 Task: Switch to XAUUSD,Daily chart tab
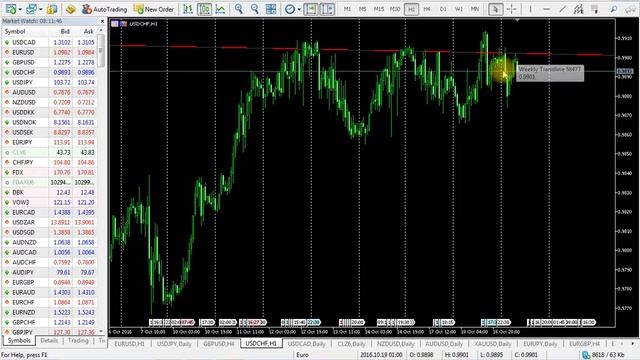493,344
